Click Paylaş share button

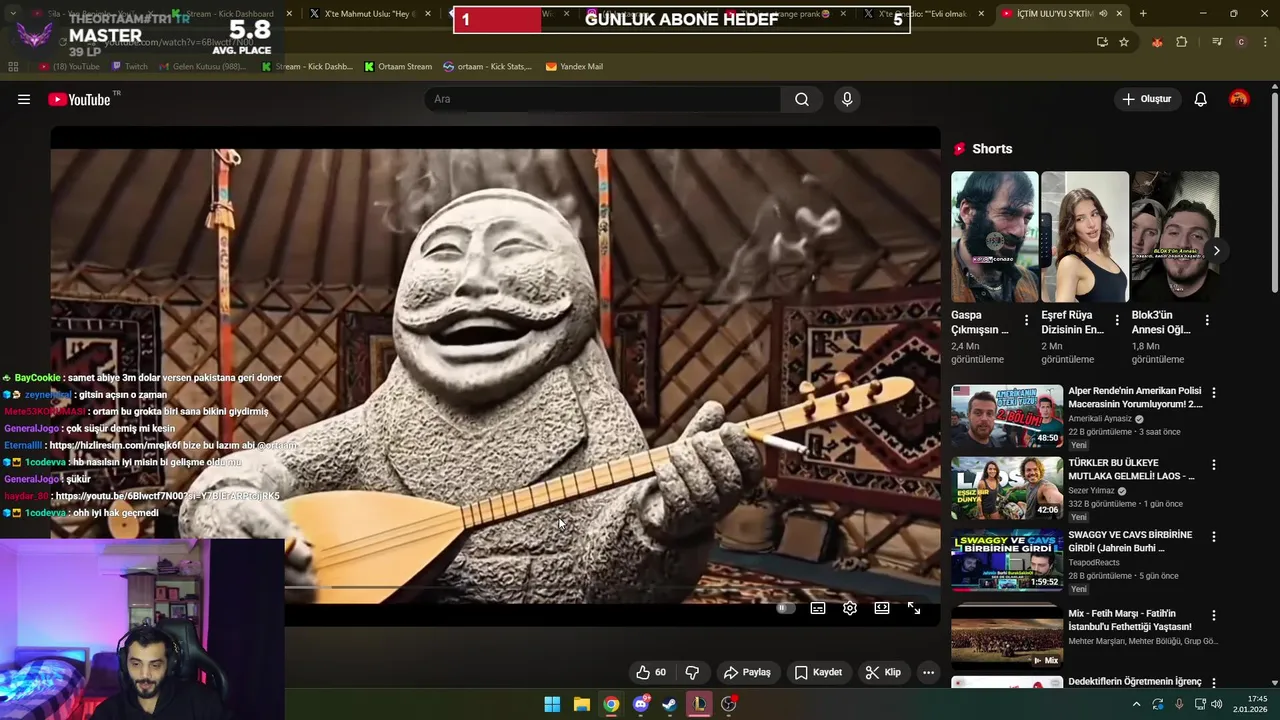747,672
